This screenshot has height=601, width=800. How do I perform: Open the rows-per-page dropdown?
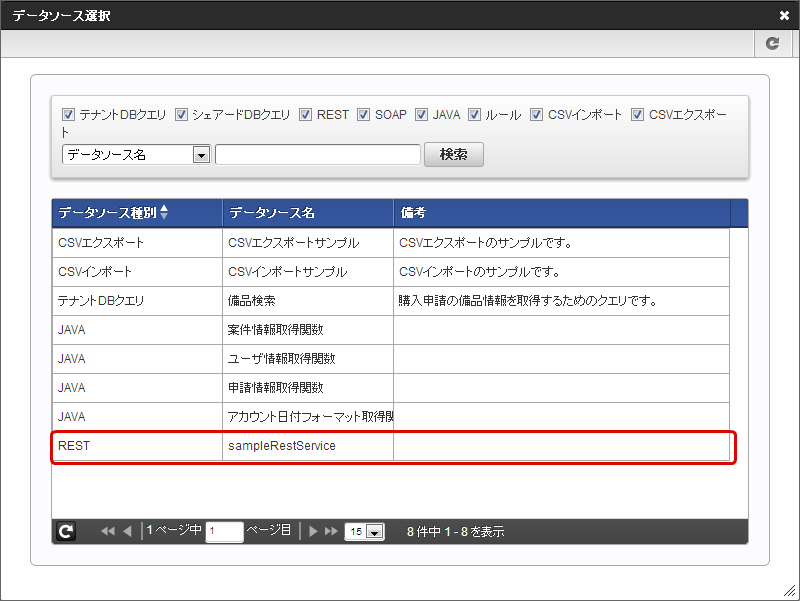[x=375, y=532]
